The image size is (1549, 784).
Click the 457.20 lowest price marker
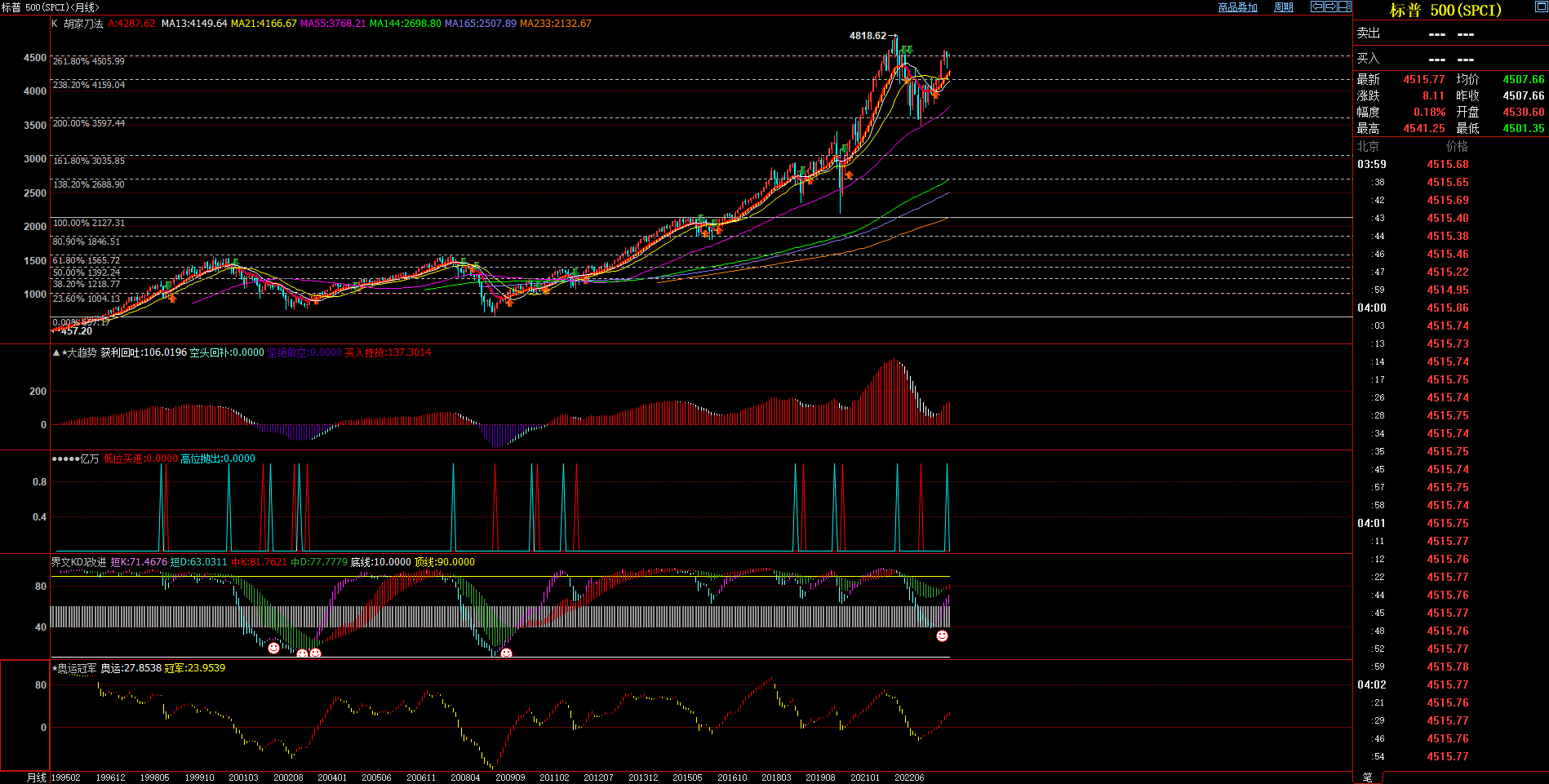tap(76, 331)
